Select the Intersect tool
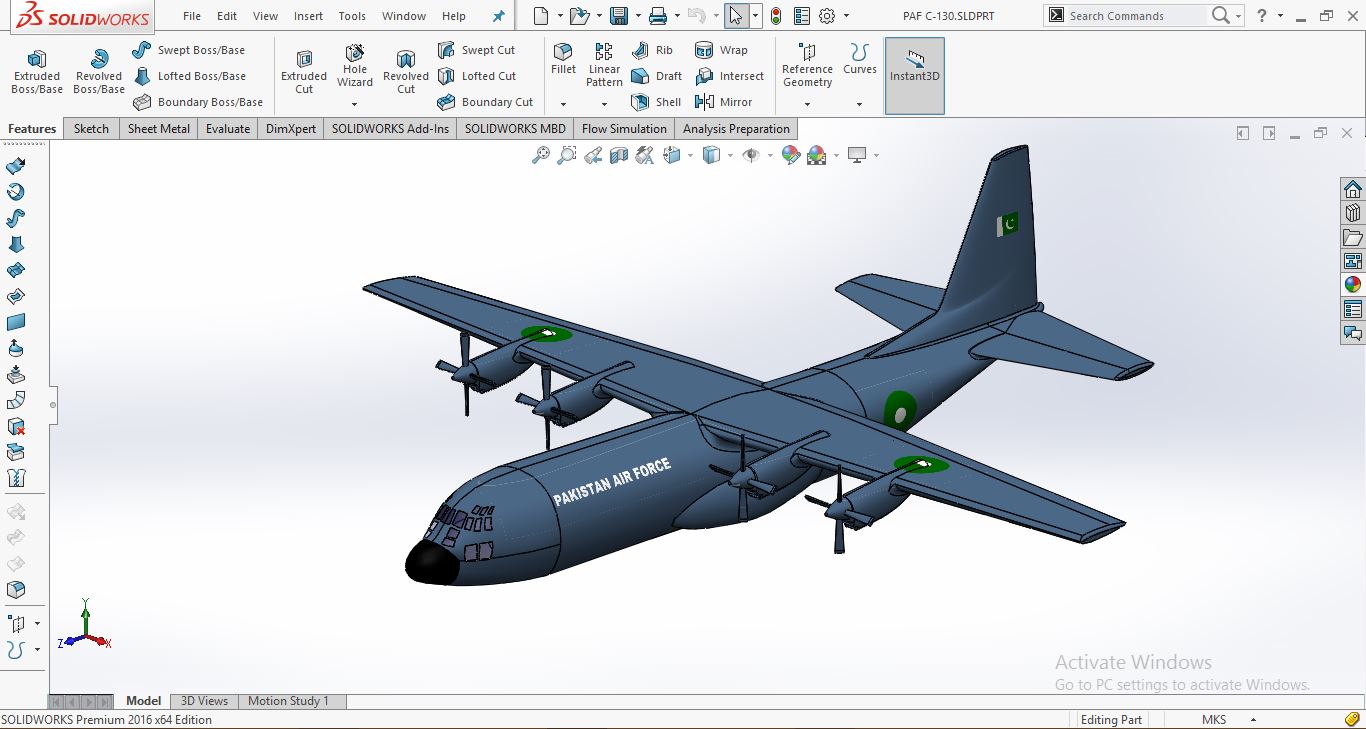This screenshot has height=729, width=1366. click(729, 76)
